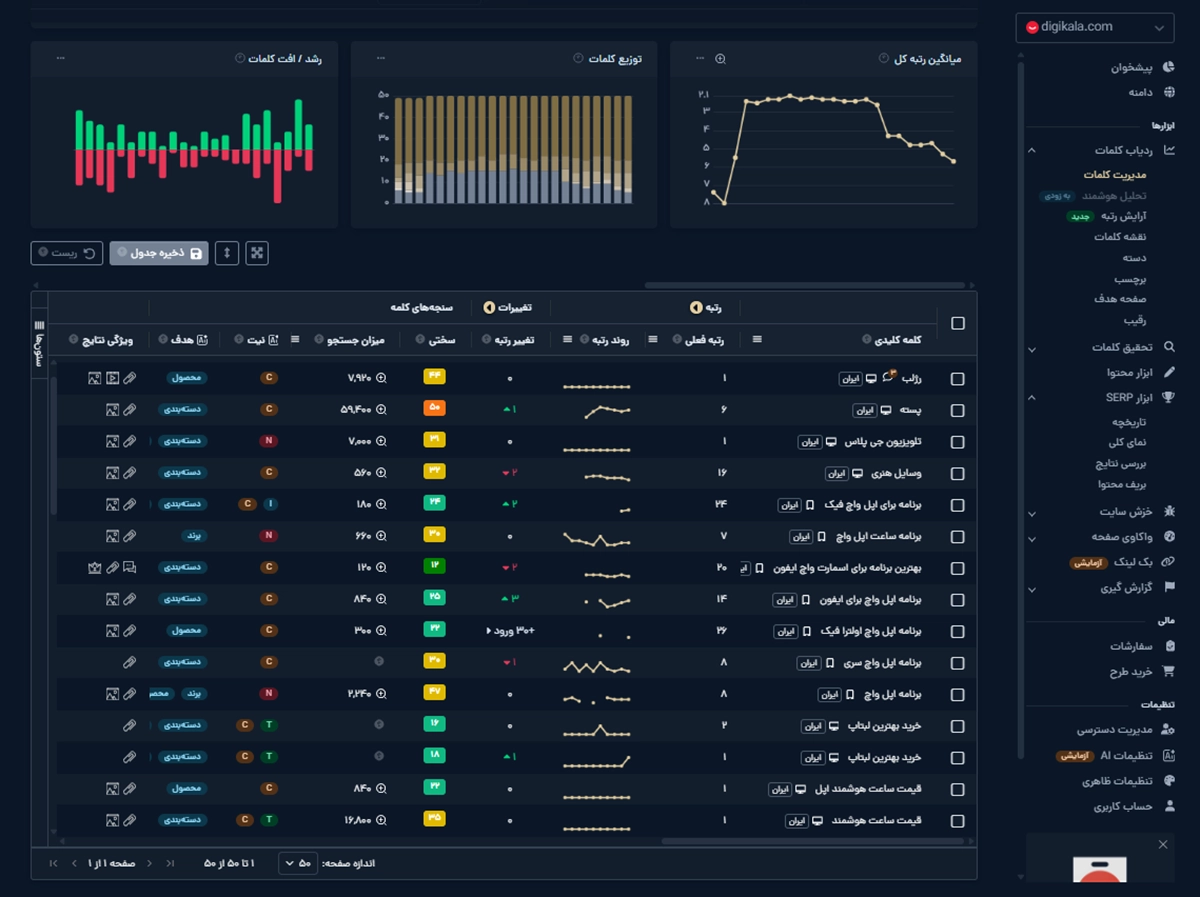Click the محصول target tag in رژلب row
This screenshot has height=897, width=1200.
(187, 378)
